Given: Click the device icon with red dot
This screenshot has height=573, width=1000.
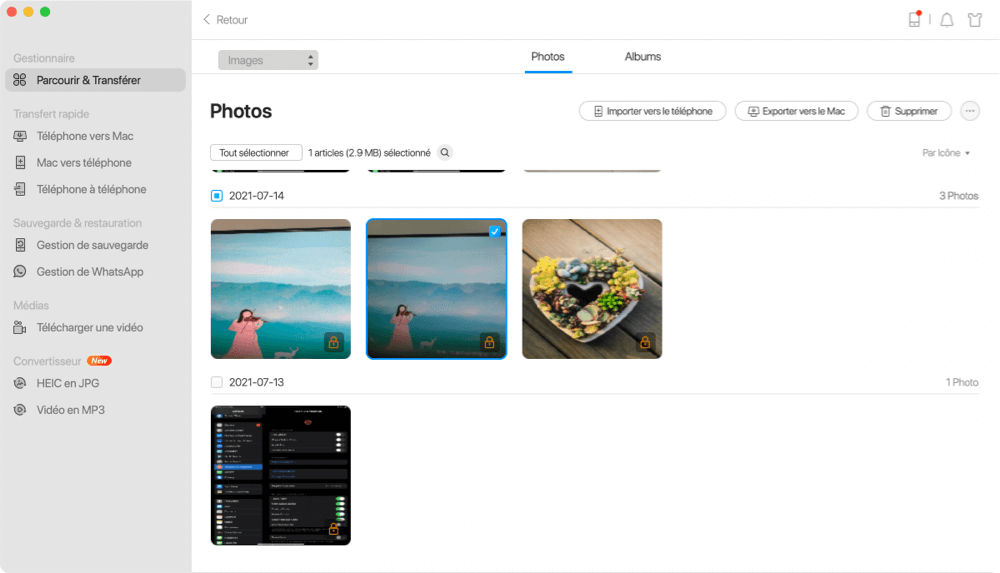Looking at the screenshot, I should click(915, 20).
